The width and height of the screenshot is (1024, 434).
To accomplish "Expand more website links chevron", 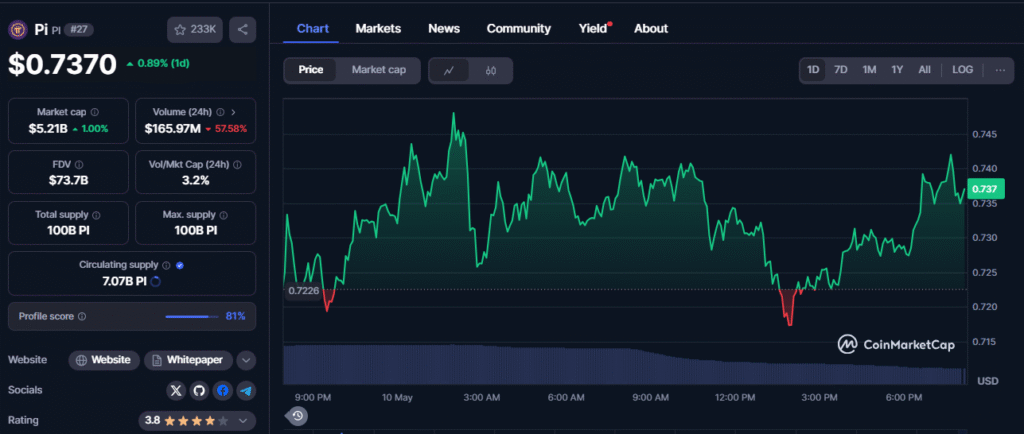I will point(246,360).
